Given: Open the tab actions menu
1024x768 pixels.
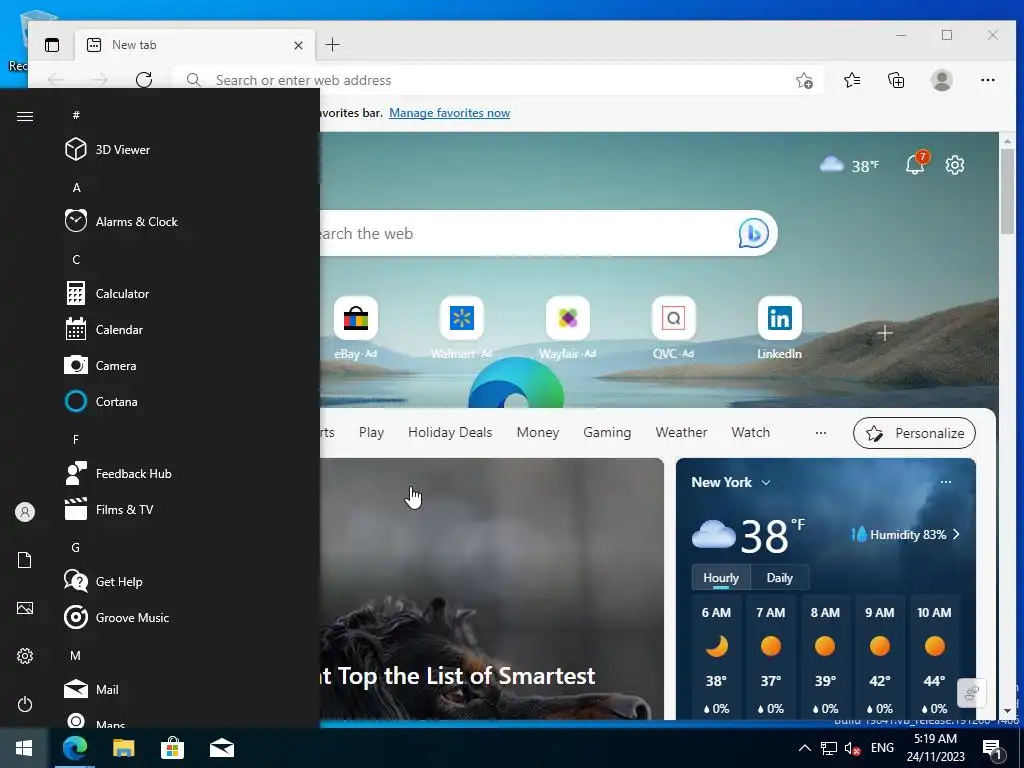Looking at the screenshot, I should click(52, 44).
